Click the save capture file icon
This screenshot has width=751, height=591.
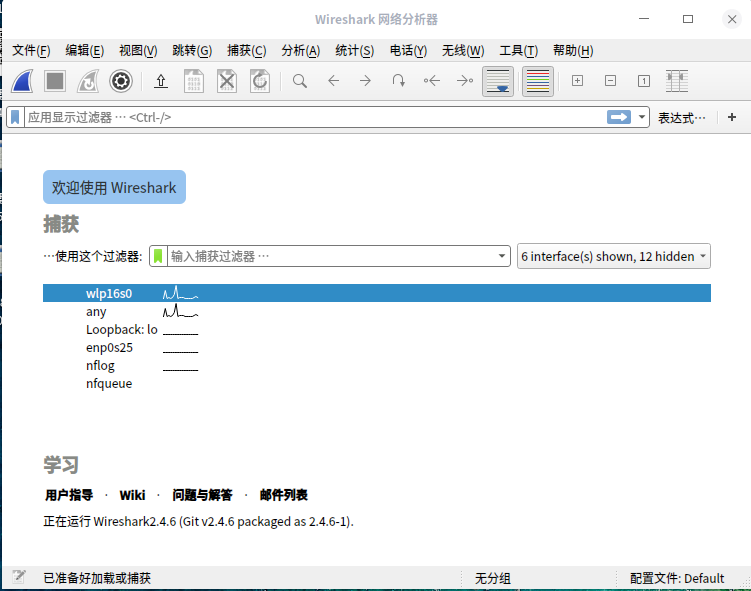pyautogui.click(x=194, y=81)
